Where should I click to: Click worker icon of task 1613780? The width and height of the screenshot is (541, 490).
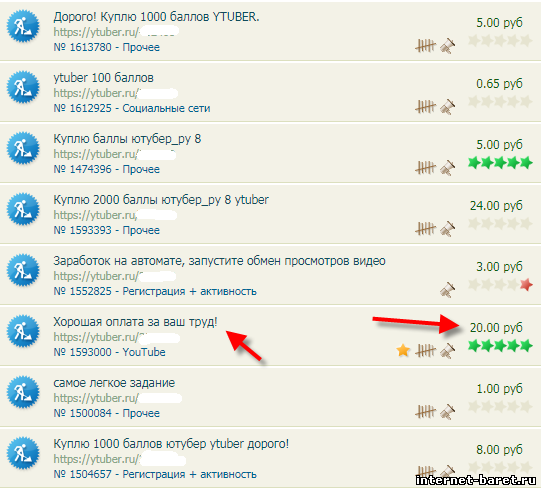pyautogui.click(x=23, y=26)
